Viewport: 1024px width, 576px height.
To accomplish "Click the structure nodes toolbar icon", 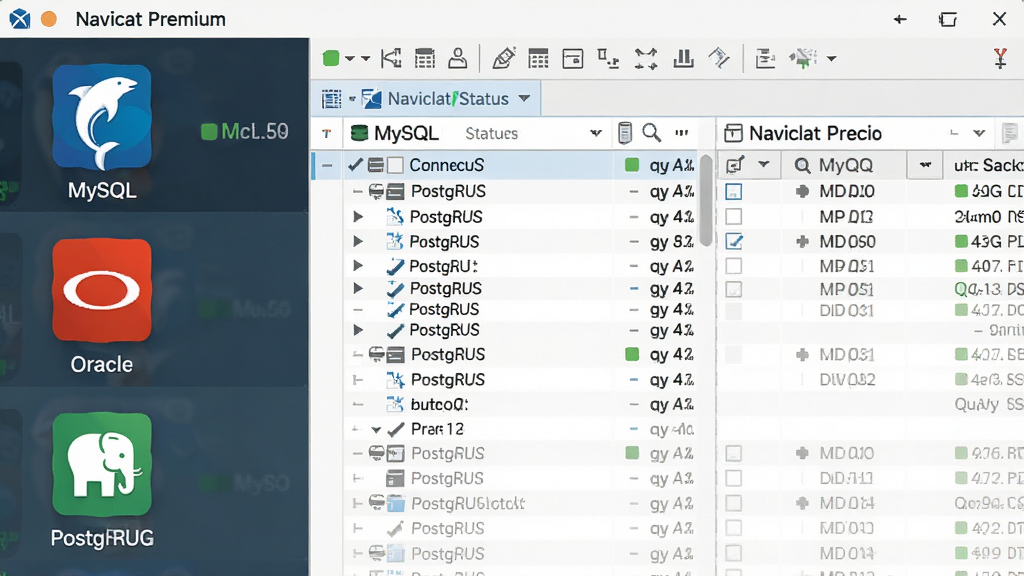I will pyautogui.click(x=608, y=59).
